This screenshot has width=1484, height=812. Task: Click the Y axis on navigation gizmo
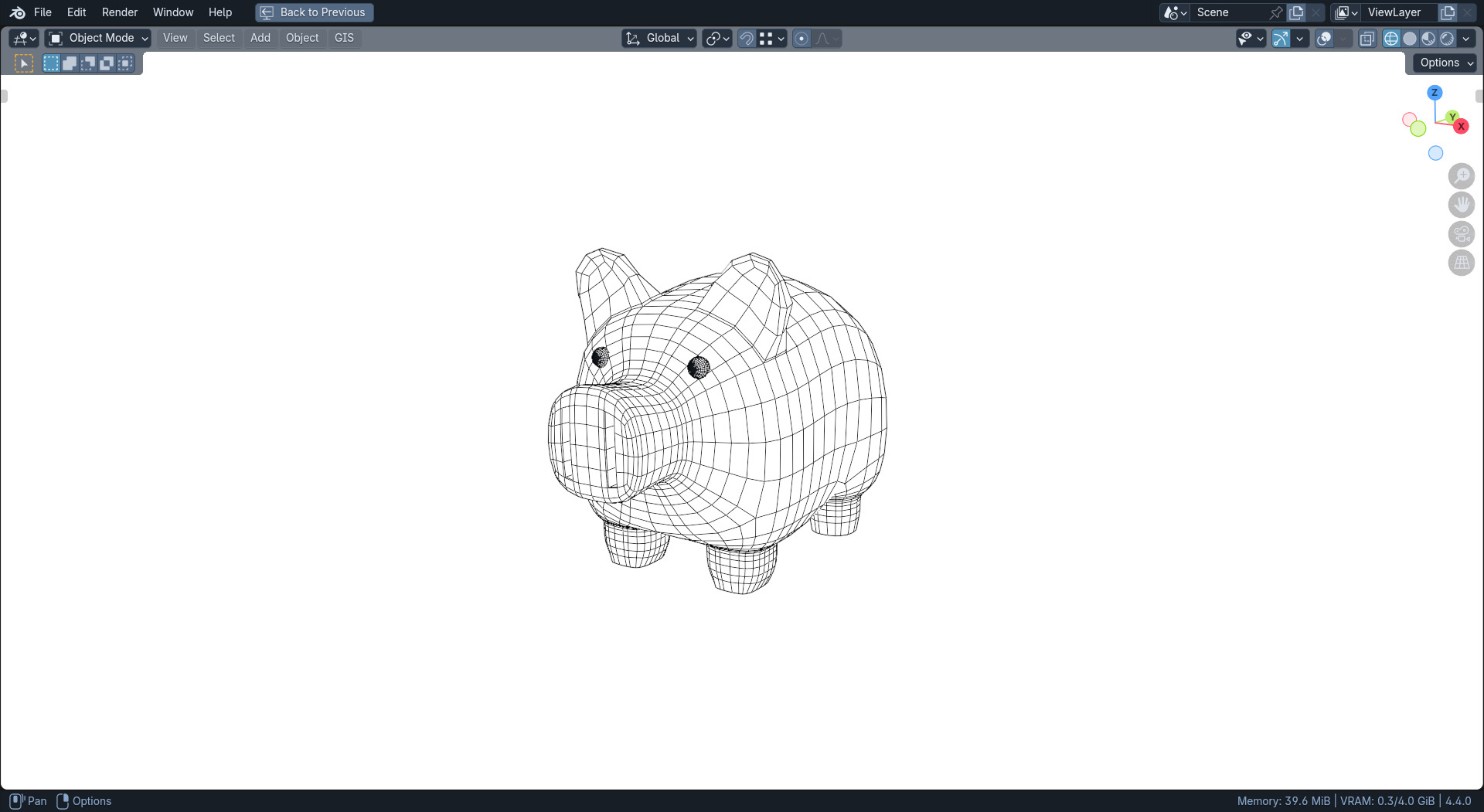1452,117
